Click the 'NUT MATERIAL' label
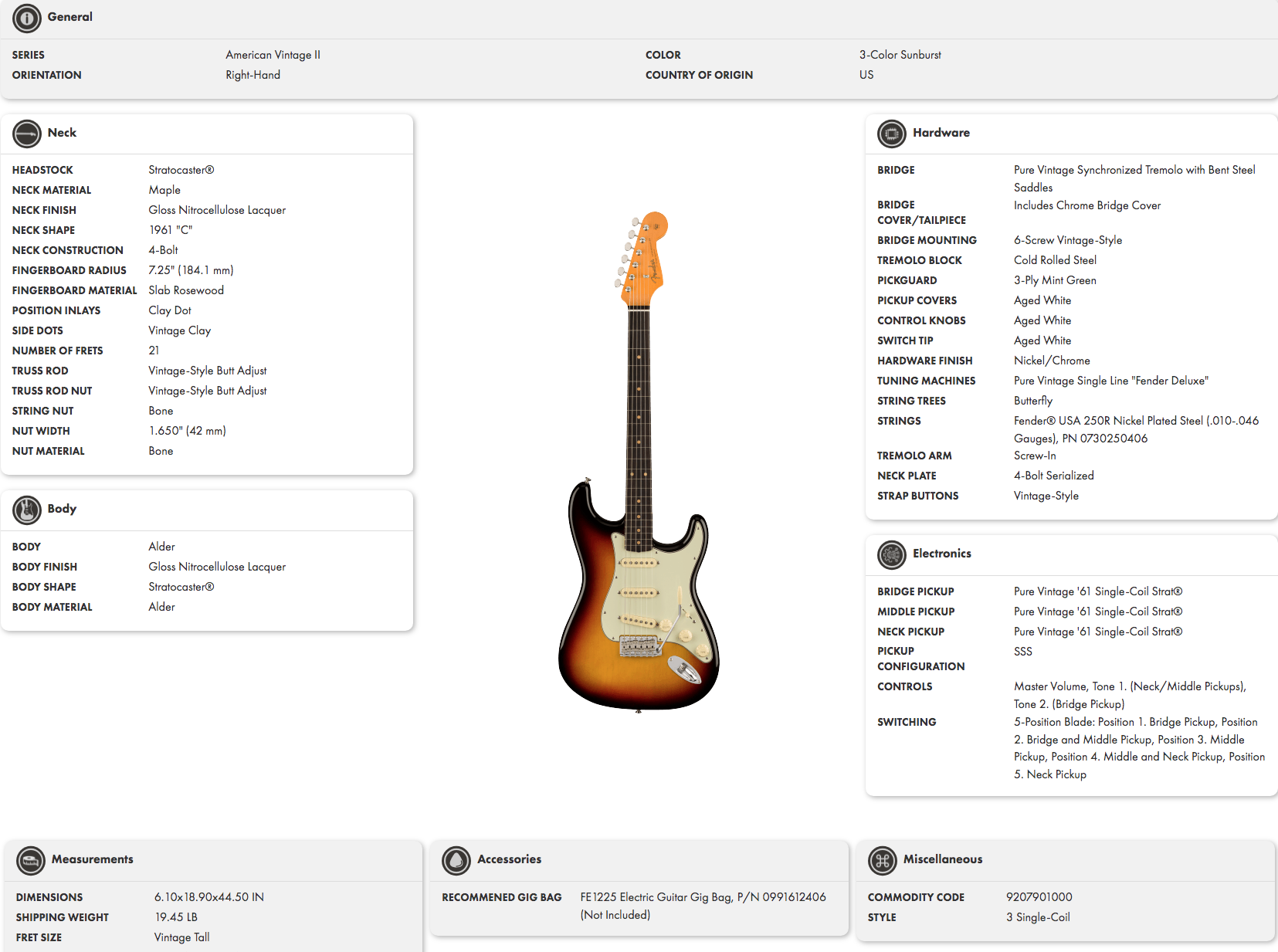 click(48, 451)
